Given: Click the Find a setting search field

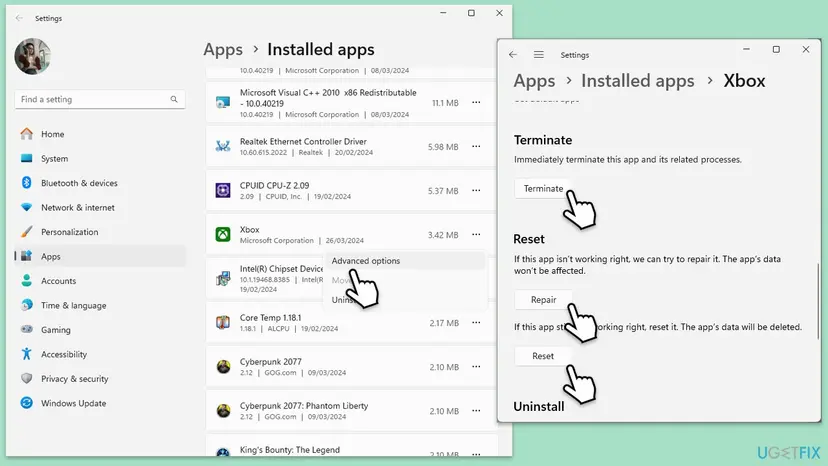Looking at the screenshot, I should [x=100, y=99].
